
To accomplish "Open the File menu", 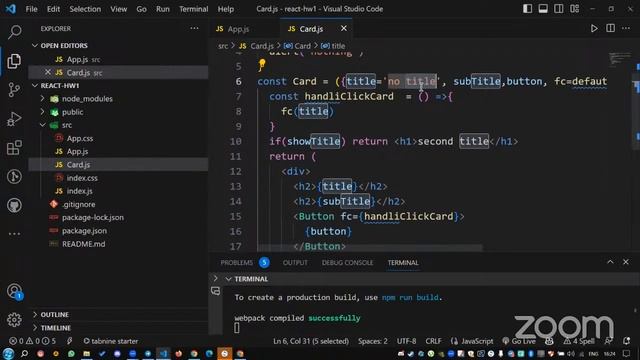I will point(31,9).
